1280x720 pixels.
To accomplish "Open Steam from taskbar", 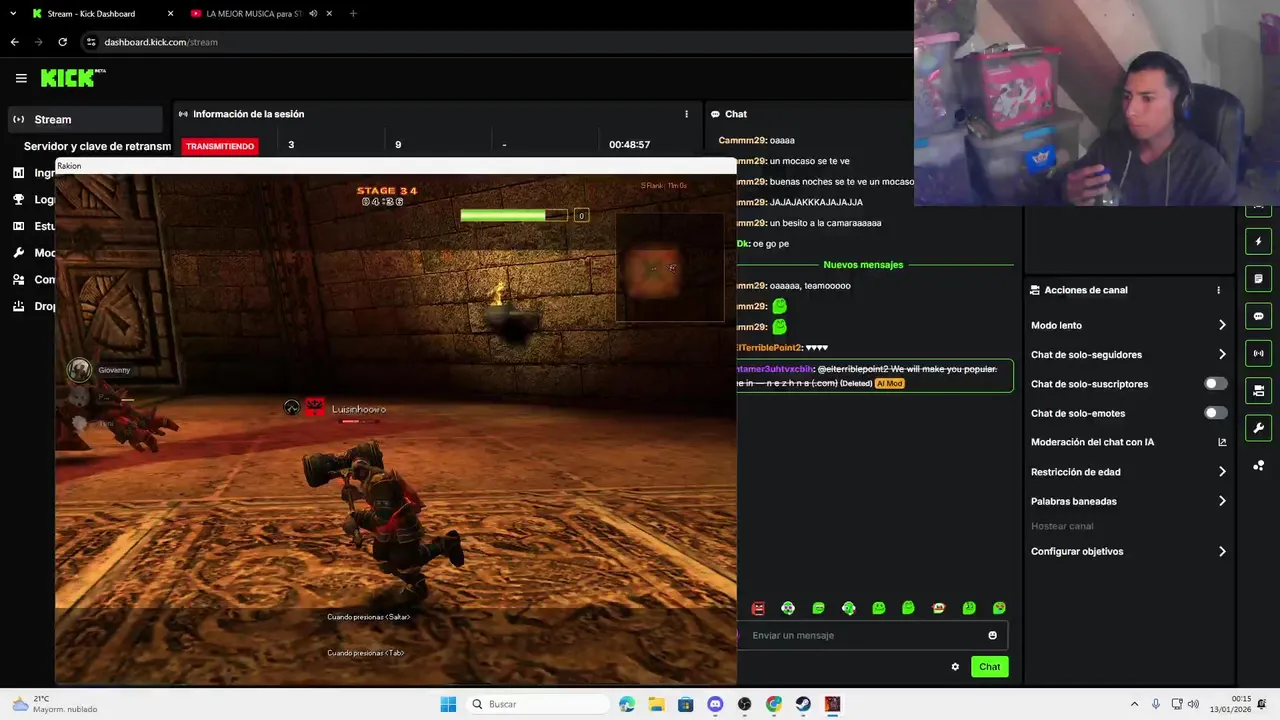I will [x=803, y=704].
